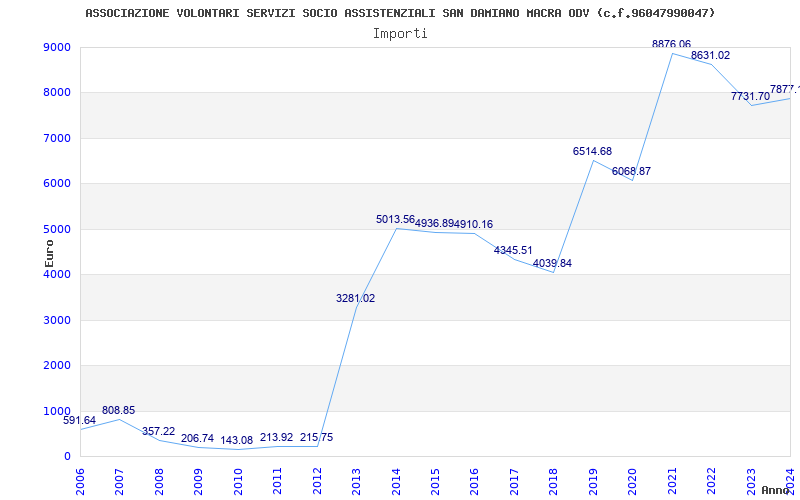
Task: Click the 8876.06 maximum label
Action: tap(671, 44)
